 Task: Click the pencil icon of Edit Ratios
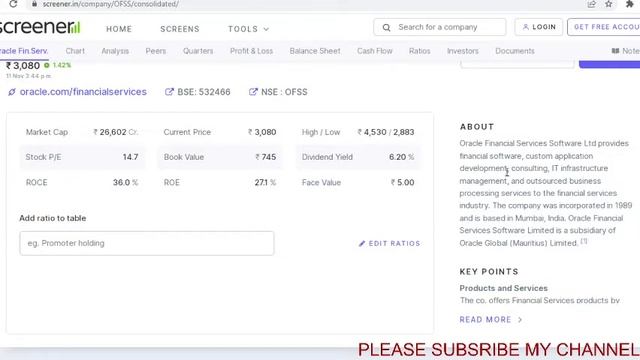tap(362, 243)
